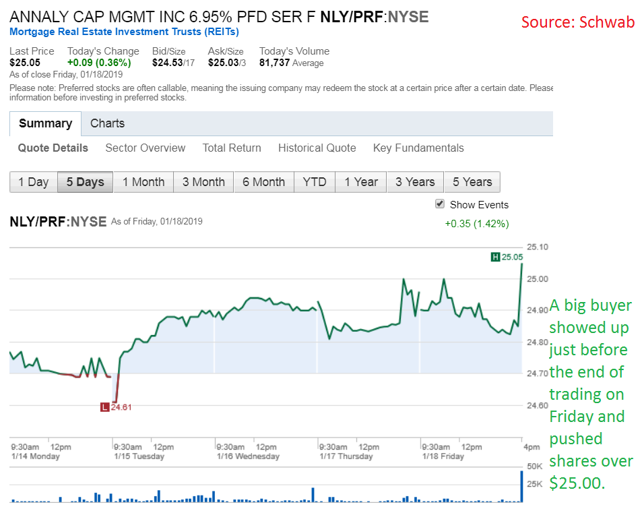Click the +0.35 (1.42%) period change
Screen dimensions: 640x511
pos(477,224)
